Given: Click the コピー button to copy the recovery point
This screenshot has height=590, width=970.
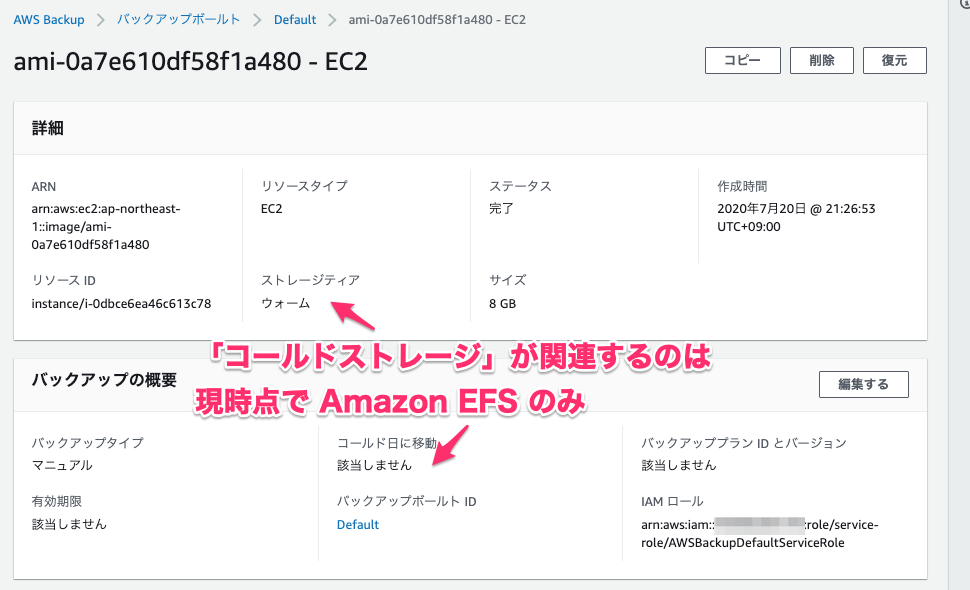Looking at the screenshot, I should [x=742, y=60].
